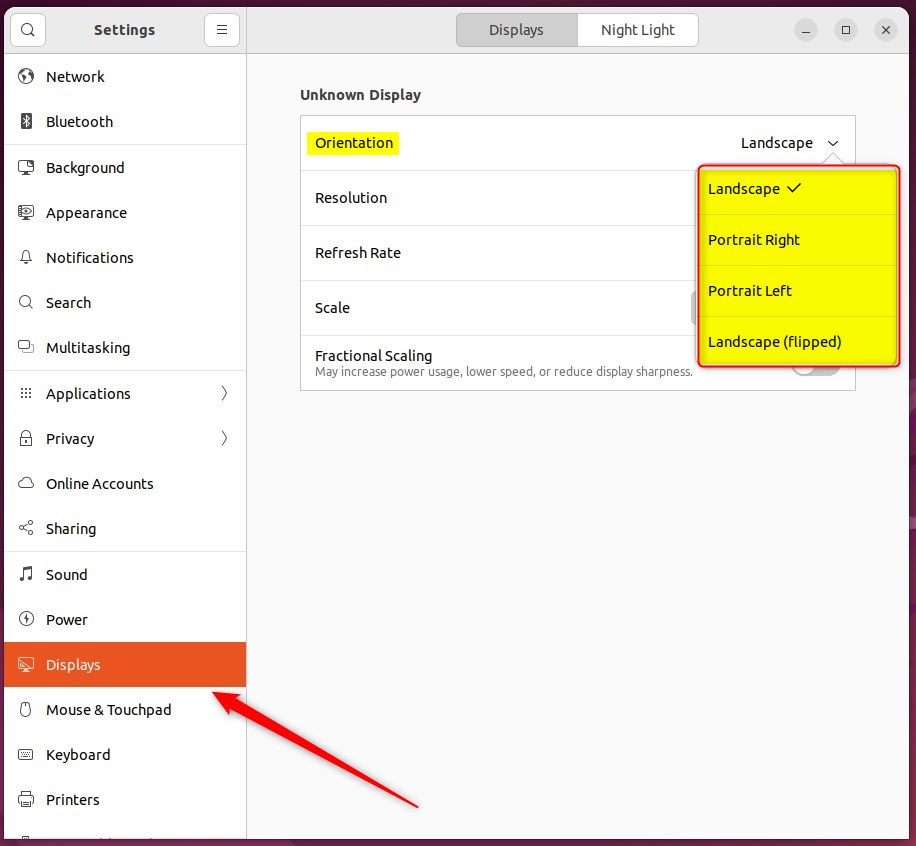Open Keyboard settings
The image size is (916, 846).
click(125, 754)
